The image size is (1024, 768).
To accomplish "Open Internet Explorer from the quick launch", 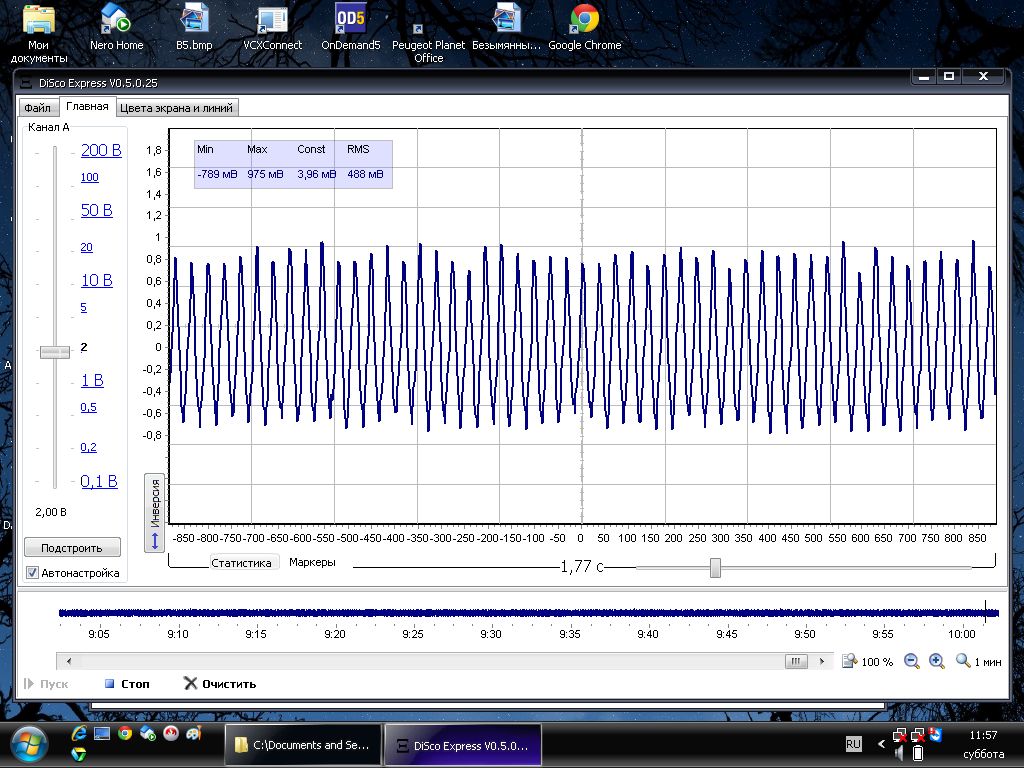I will 80,733.
